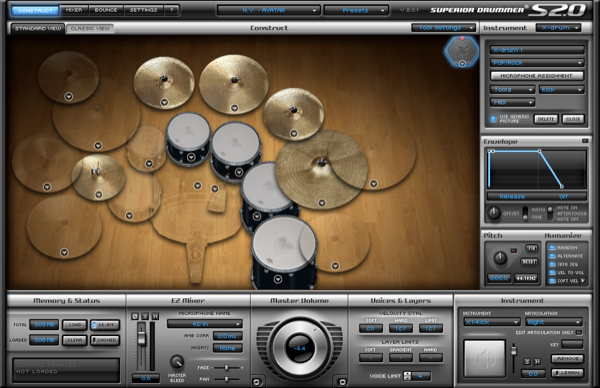Toggle Humanize Semi Seq option
This screenshot has height=388, width=600.
(552, 264)
